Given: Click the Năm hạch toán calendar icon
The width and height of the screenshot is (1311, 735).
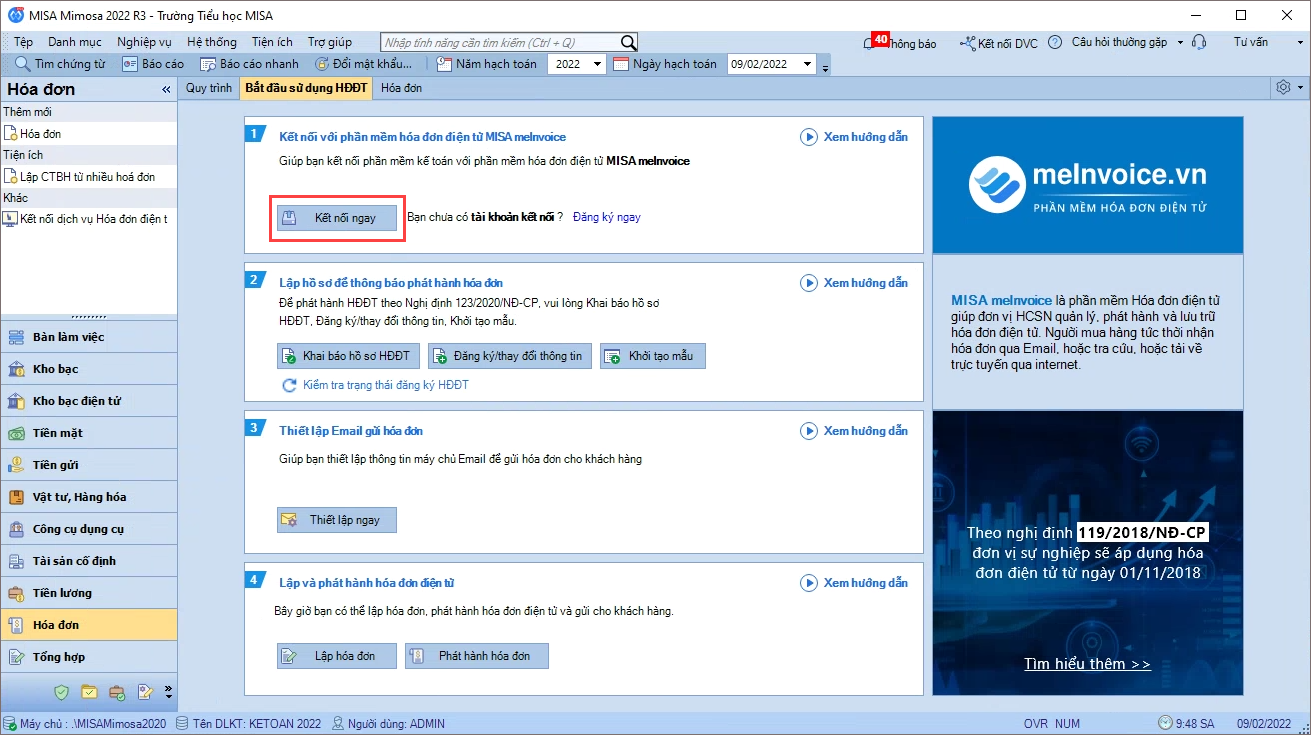Looking at the screenshot, I should 443,64.
